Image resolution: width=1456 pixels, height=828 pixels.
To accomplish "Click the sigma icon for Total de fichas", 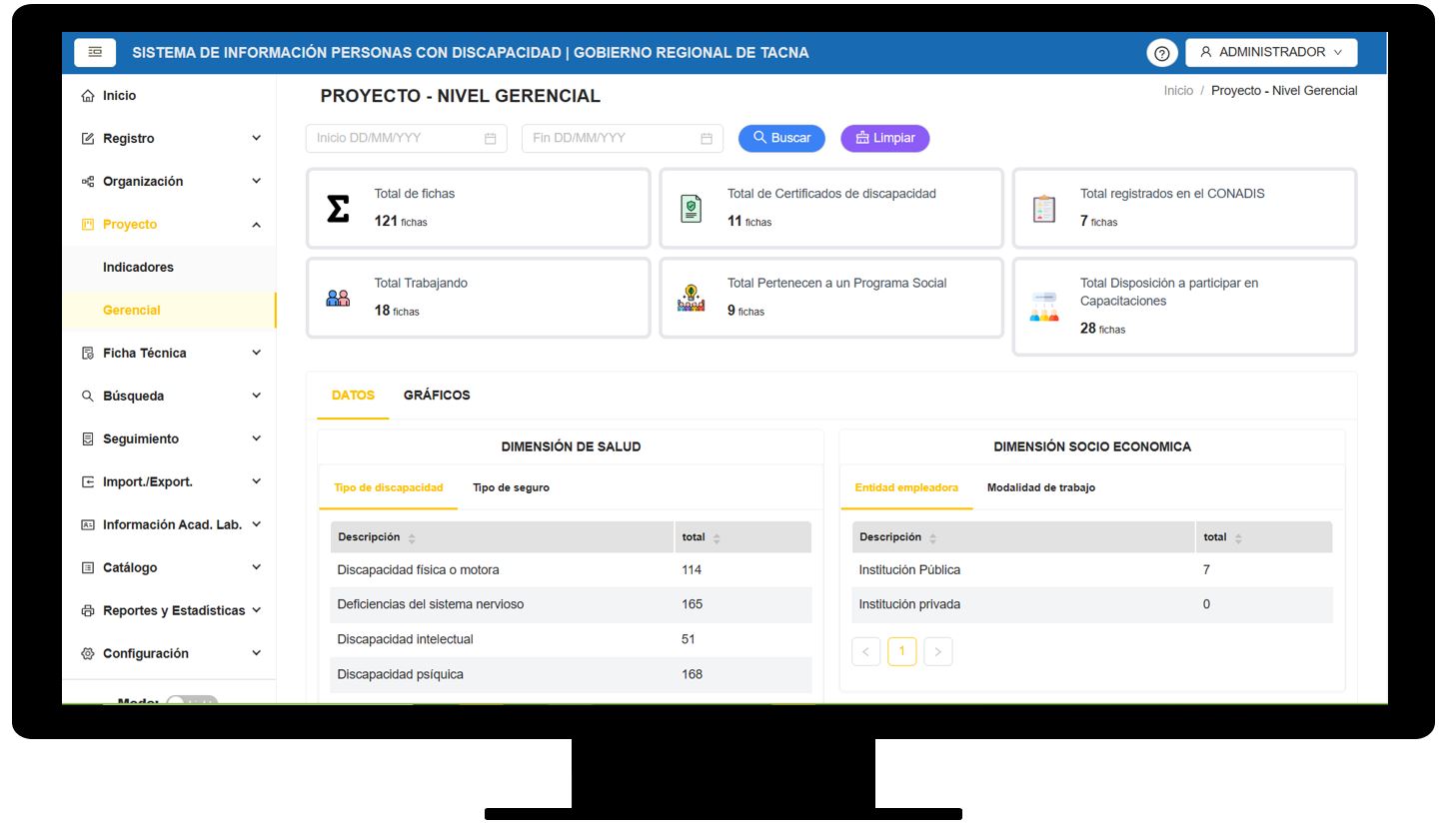I will tap(339, 208).
